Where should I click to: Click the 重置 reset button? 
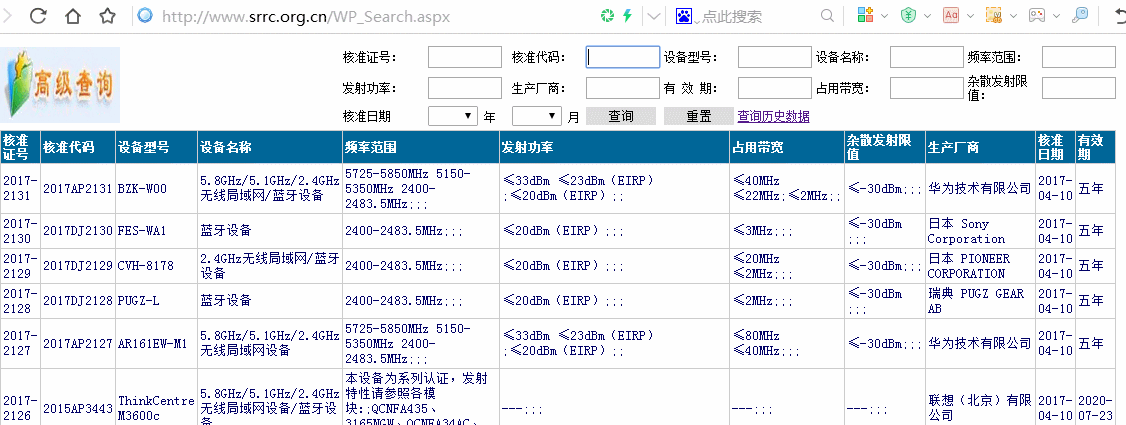pos(699,116)
